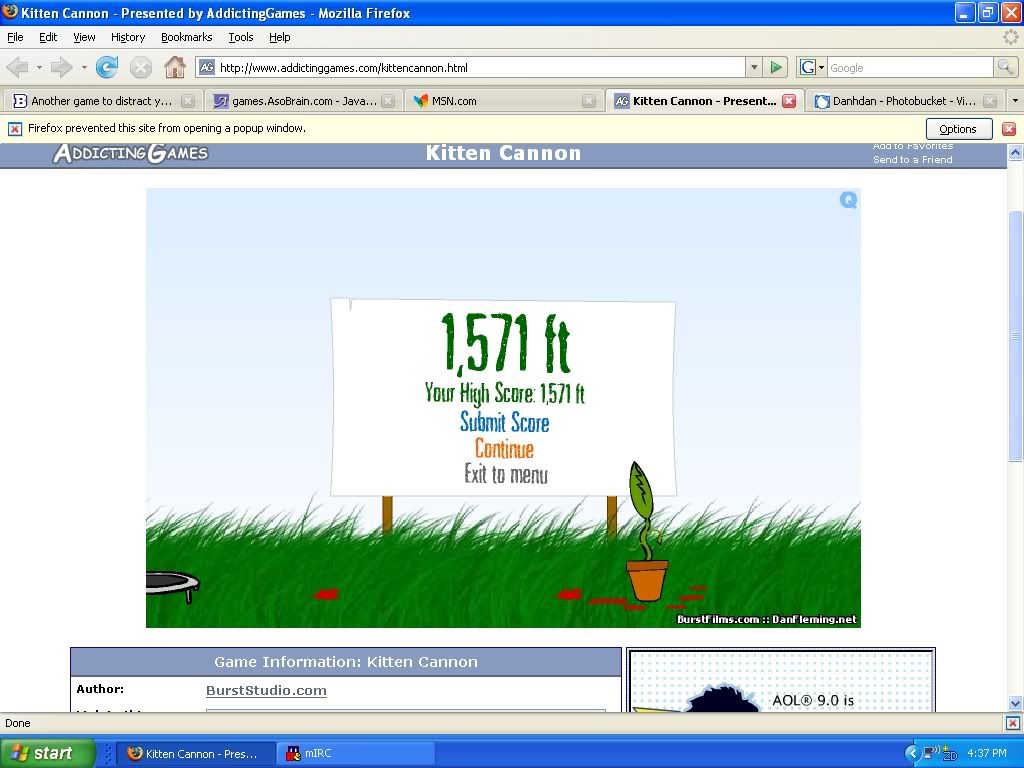
Task: Expand hidden system tray icons
Action: (x=912, y=753)
